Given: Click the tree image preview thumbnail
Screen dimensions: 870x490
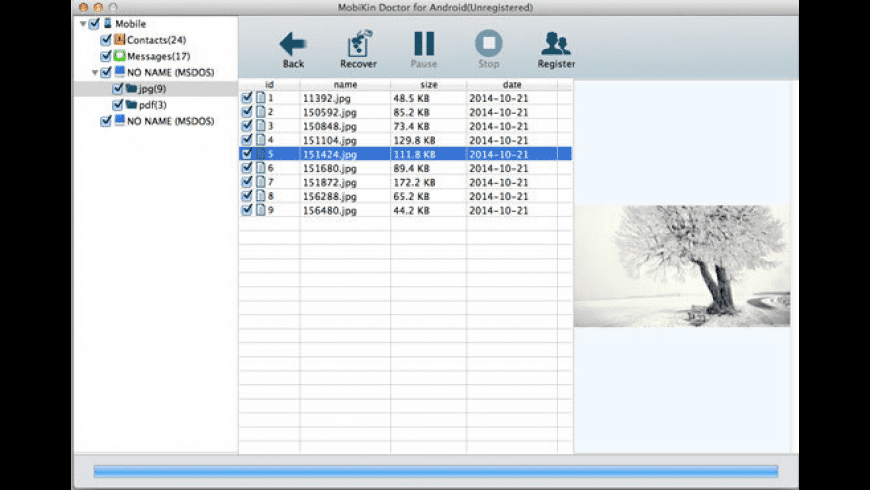Looking at the screenshot, I should pyautogui.click(x=682, y=266).
